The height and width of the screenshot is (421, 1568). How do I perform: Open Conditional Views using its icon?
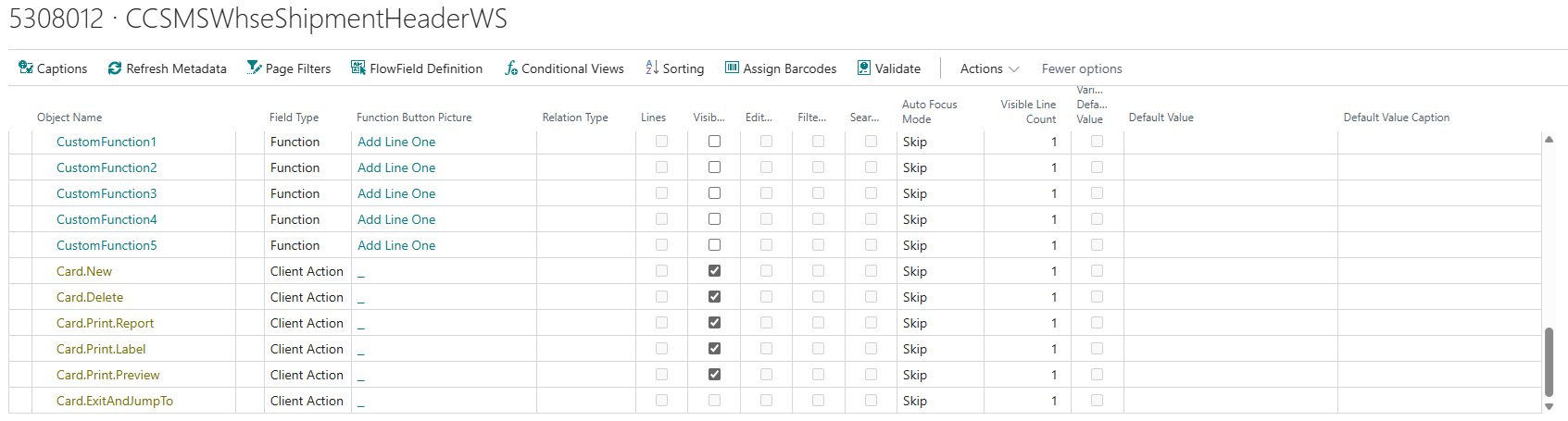[510, 68]
